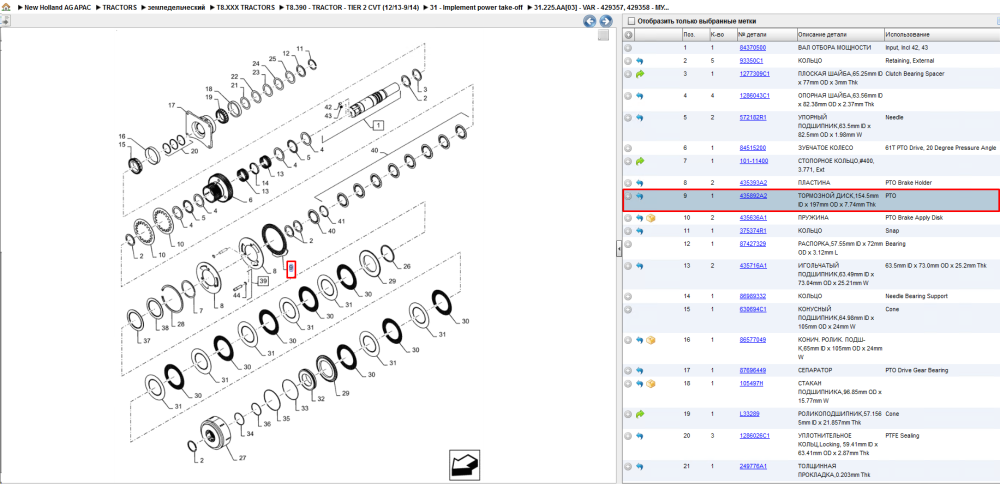
Task: Open part number link L33289
Action: [x=749, y=414]
